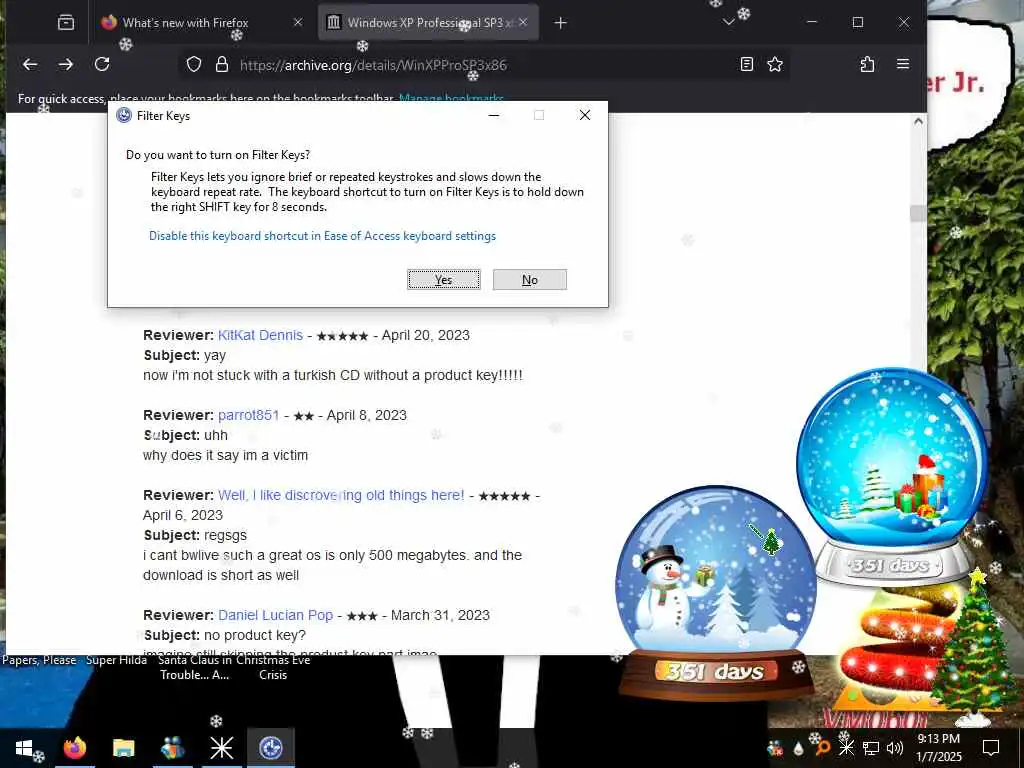The width and height of the screenshot is (1024, 768).
Task: Toggle Firefox reader view
Action: click(x=746, y=64)
